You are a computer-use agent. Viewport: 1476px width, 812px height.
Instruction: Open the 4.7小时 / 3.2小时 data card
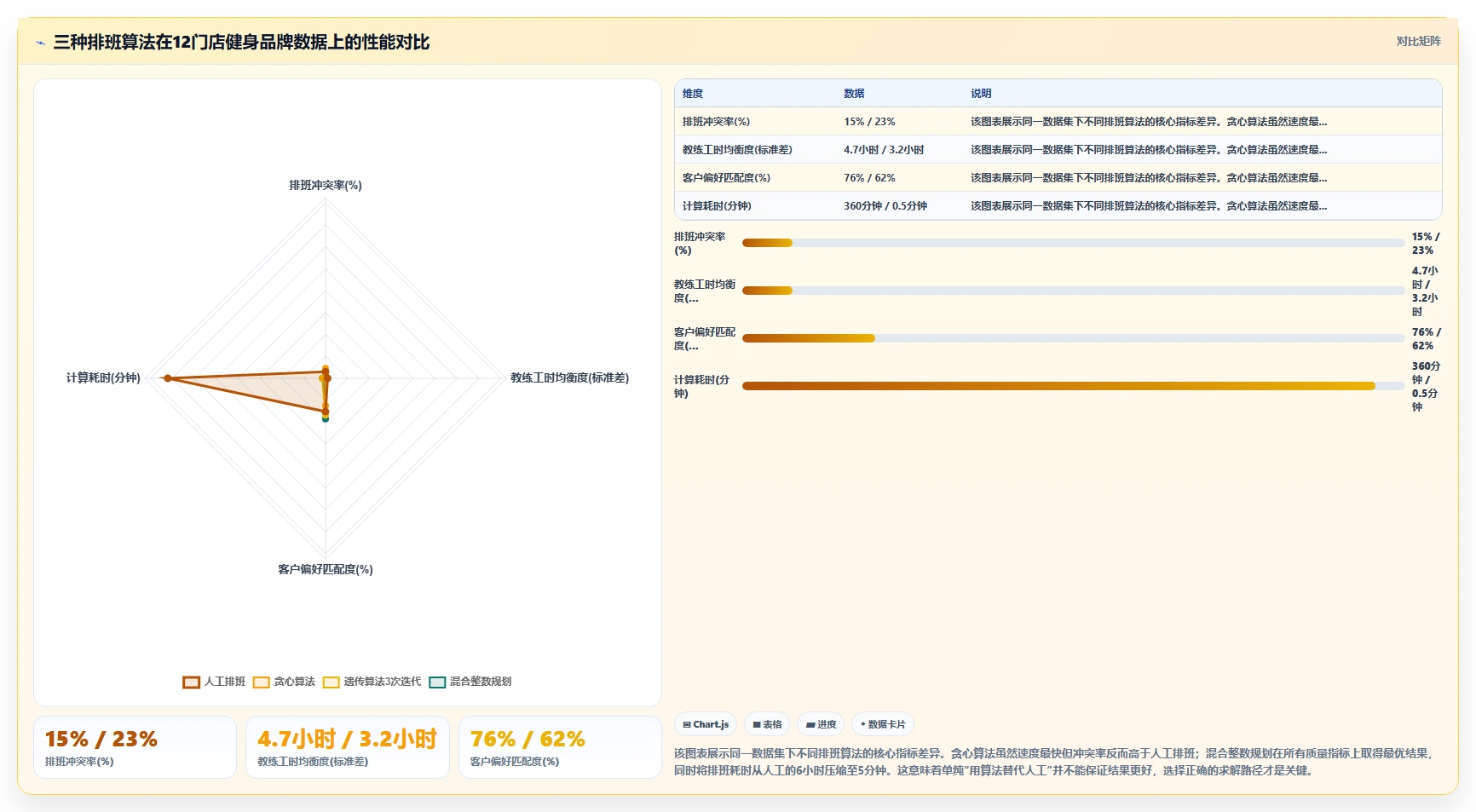tap(348, 747)
